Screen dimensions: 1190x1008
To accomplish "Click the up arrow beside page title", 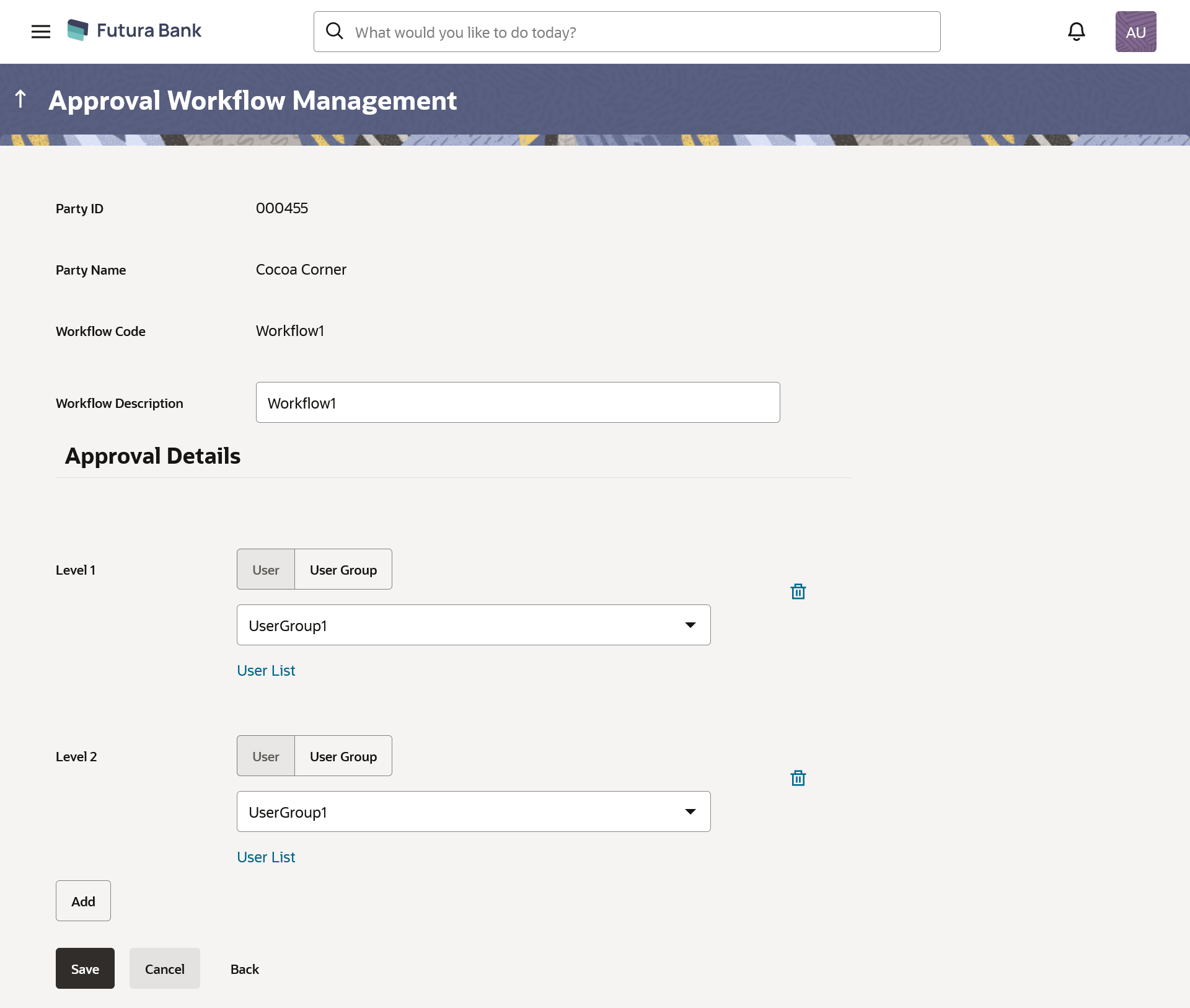I will pyautogui.click(x=20, y=99).
